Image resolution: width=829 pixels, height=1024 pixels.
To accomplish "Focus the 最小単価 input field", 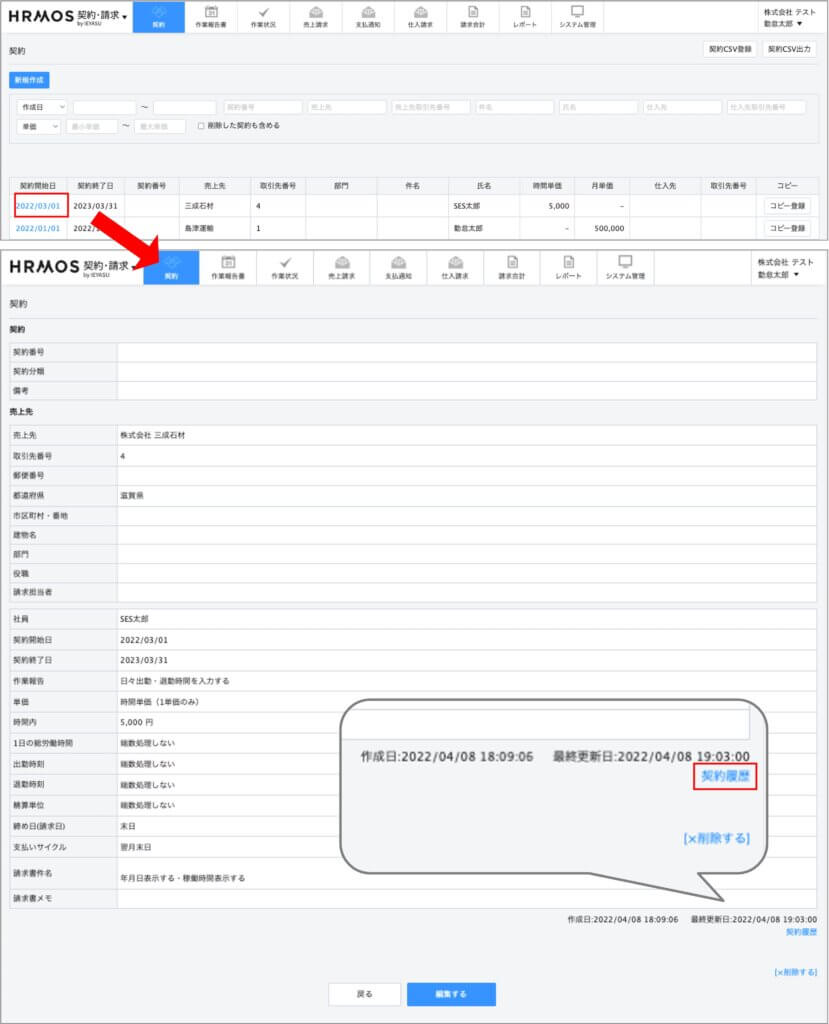I will pyautogui.click(x=92, y=126).
